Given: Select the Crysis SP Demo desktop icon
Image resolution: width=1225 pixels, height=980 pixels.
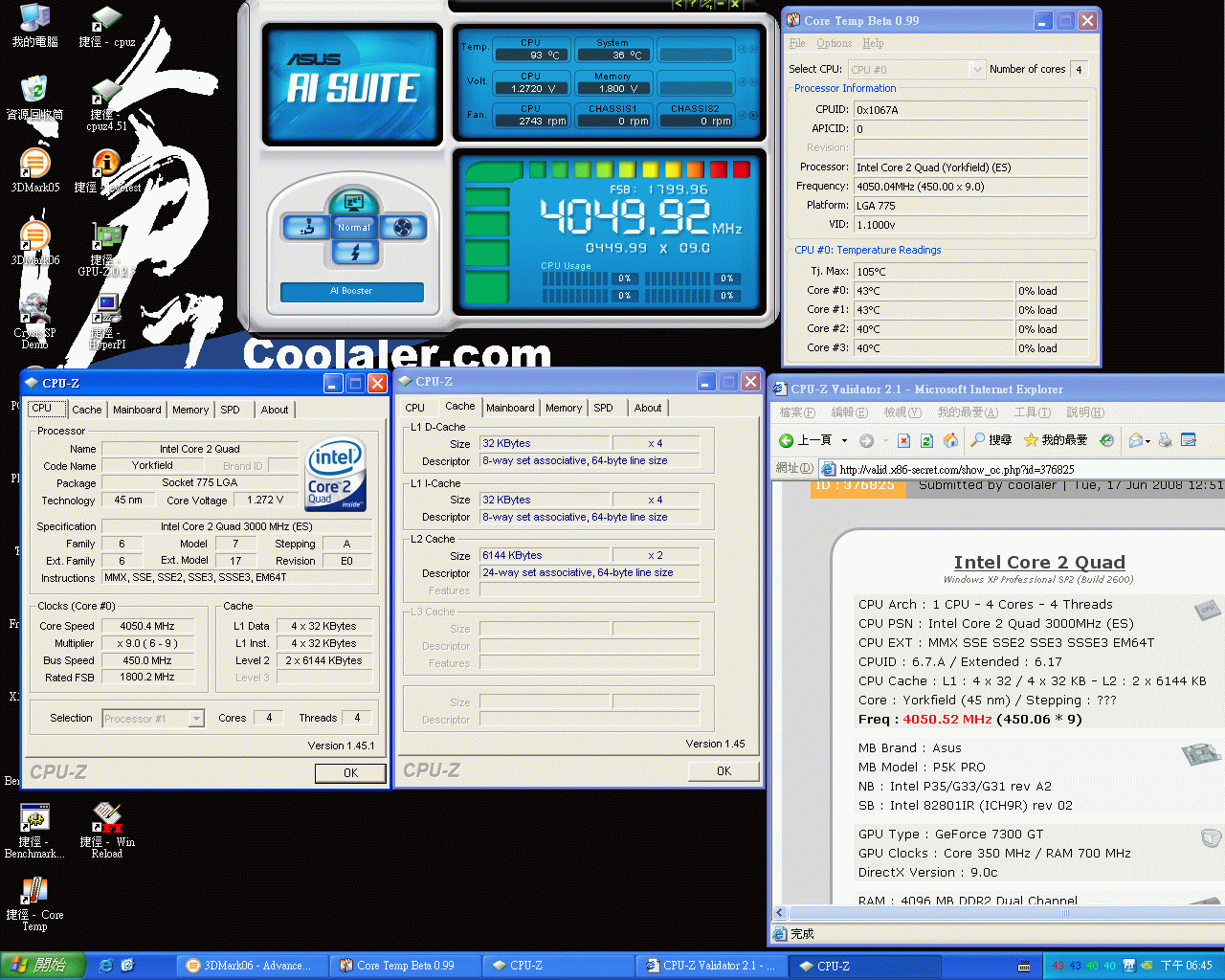Looking at the screenshot, I should [34, 322].
